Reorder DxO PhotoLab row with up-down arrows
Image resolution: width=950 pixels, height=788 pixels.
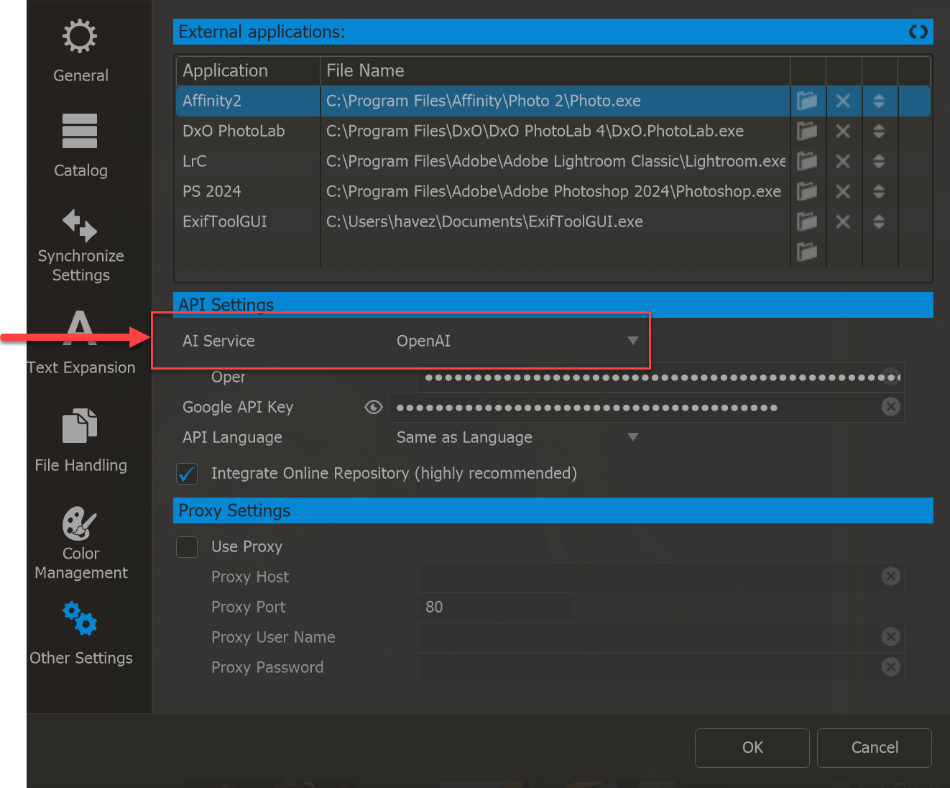click(x=879, y=131)
